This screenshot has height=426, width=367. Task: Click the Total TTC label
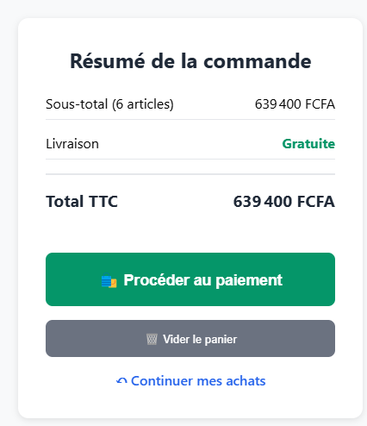82,202
